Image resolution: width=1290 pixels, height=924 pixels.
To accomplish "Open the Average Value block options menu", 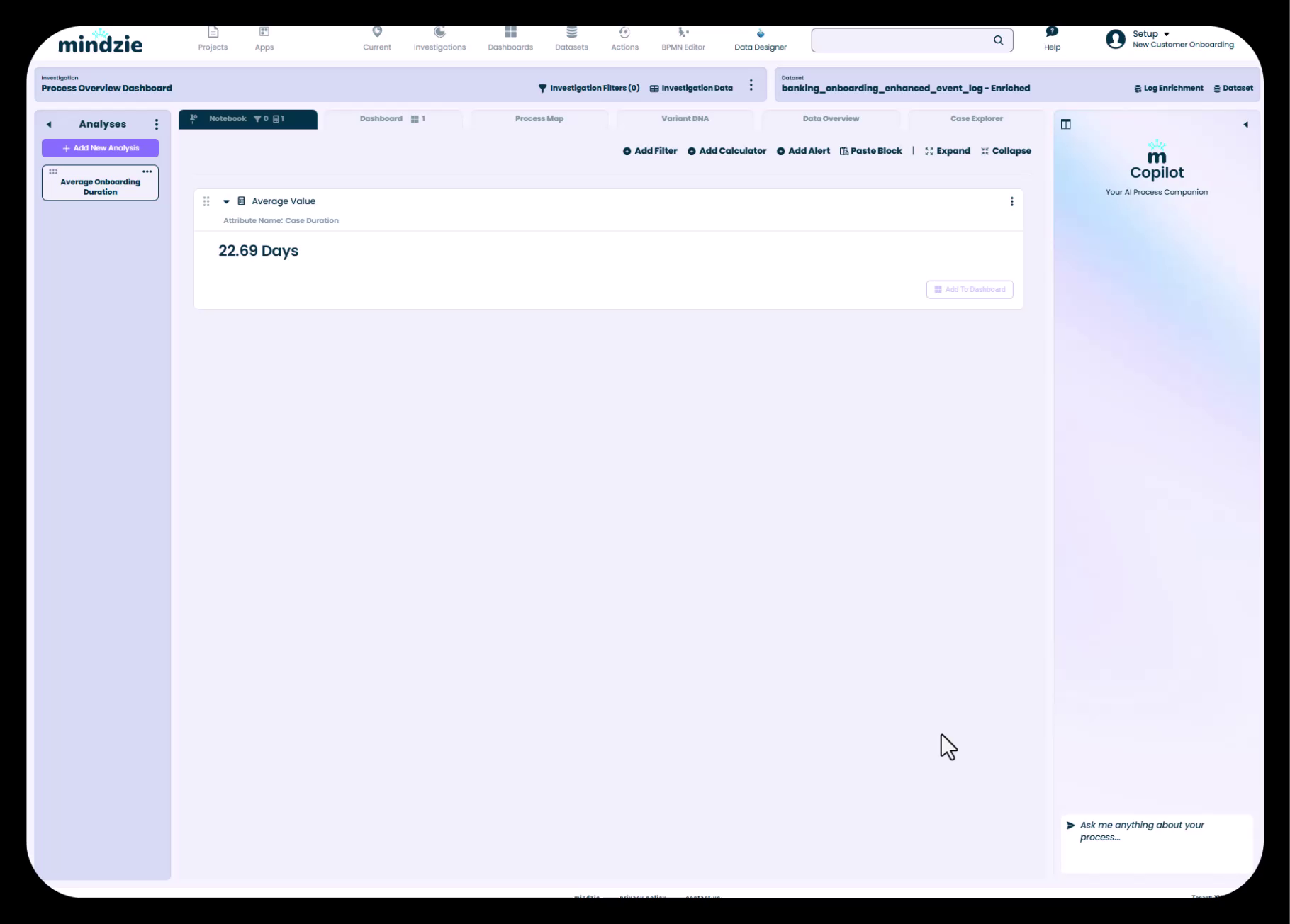I will tap(1011, 201).
